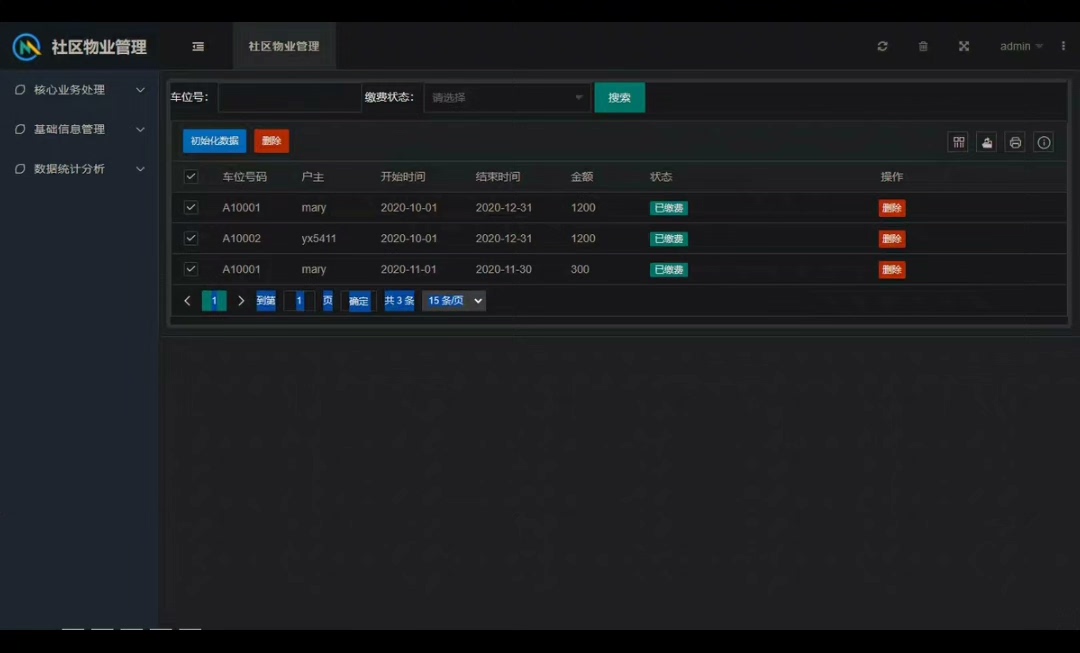The height and width of the screenshot is (653, 1080).
Task: Go to previous page arrow
Action: [187, 300]
